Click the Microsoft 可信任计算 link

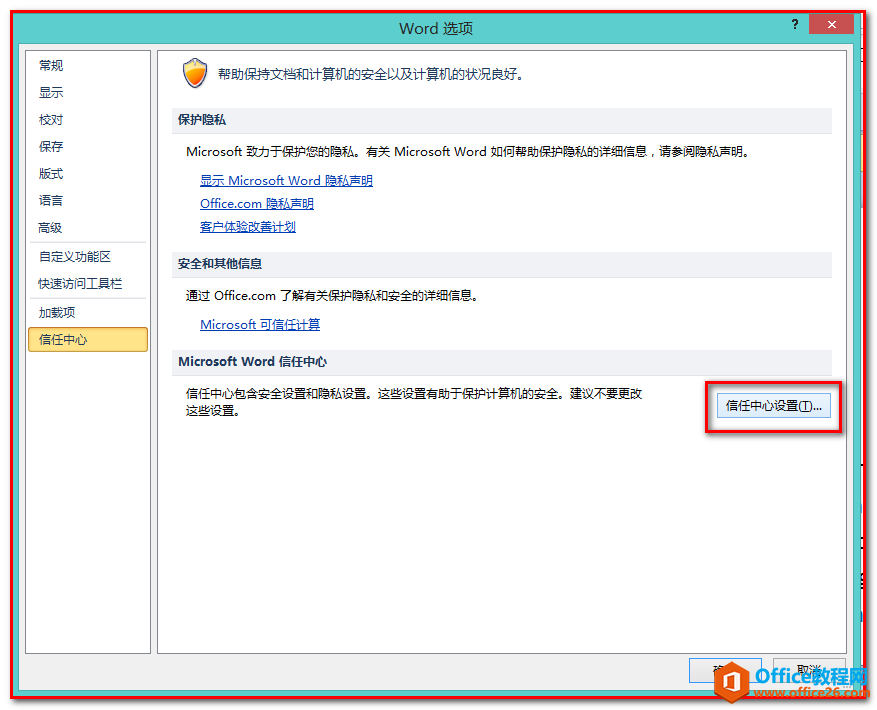260,325
